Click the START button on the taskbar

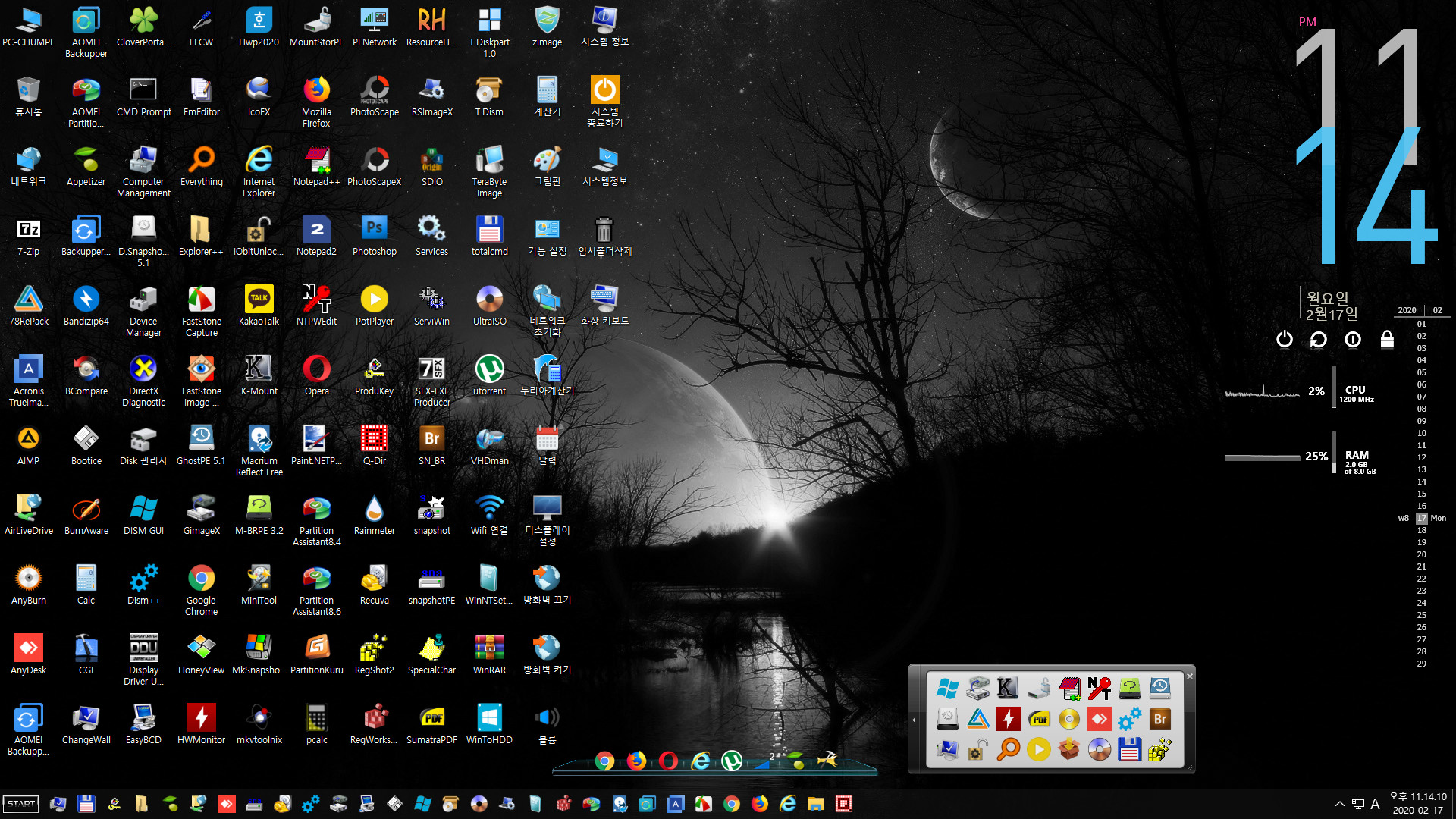[21, 804]
